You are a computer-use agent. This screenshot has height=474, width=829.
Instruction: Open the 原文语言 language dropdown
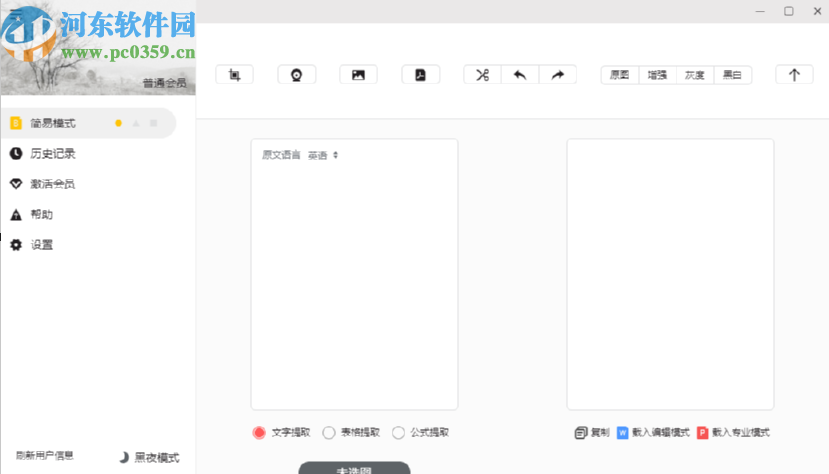tap(323, 155)
